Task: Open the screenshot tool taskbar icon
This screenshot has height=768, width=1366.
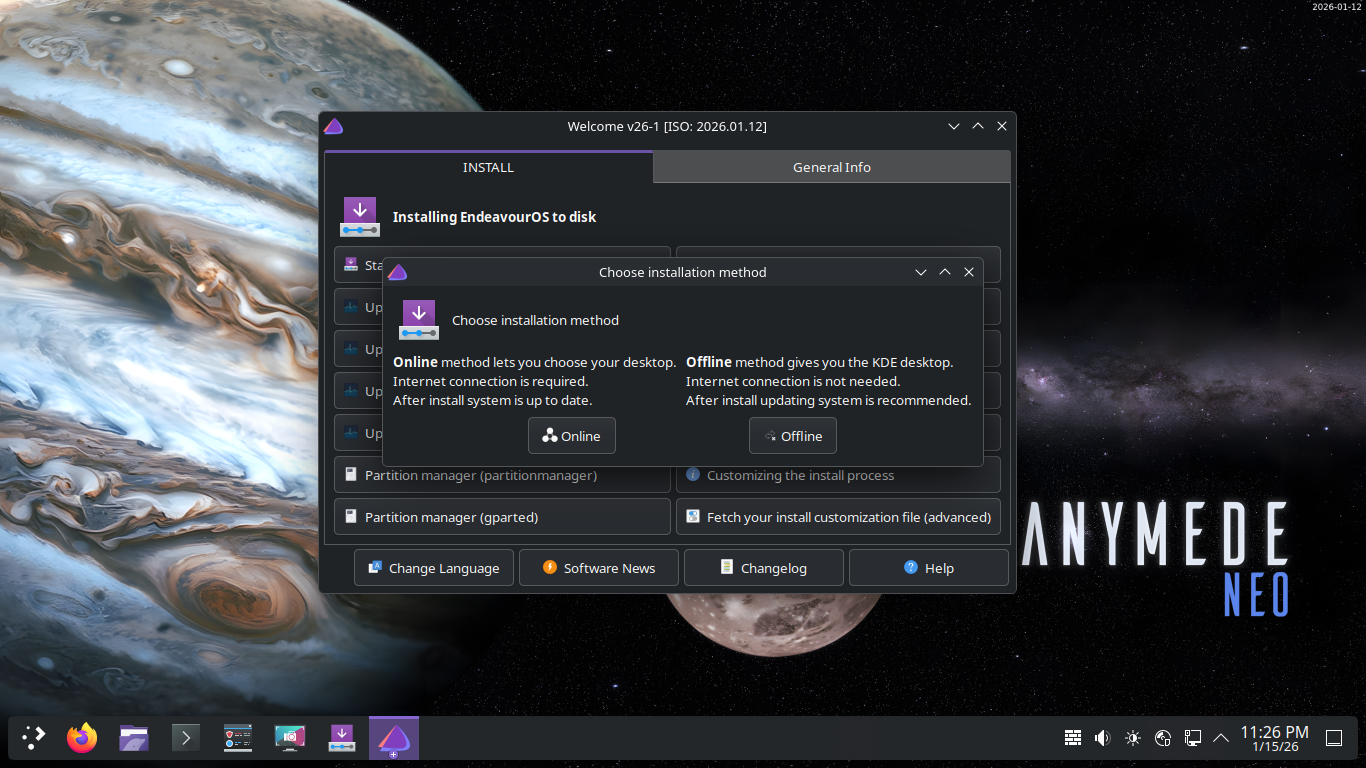Action: tap(290, 738)
